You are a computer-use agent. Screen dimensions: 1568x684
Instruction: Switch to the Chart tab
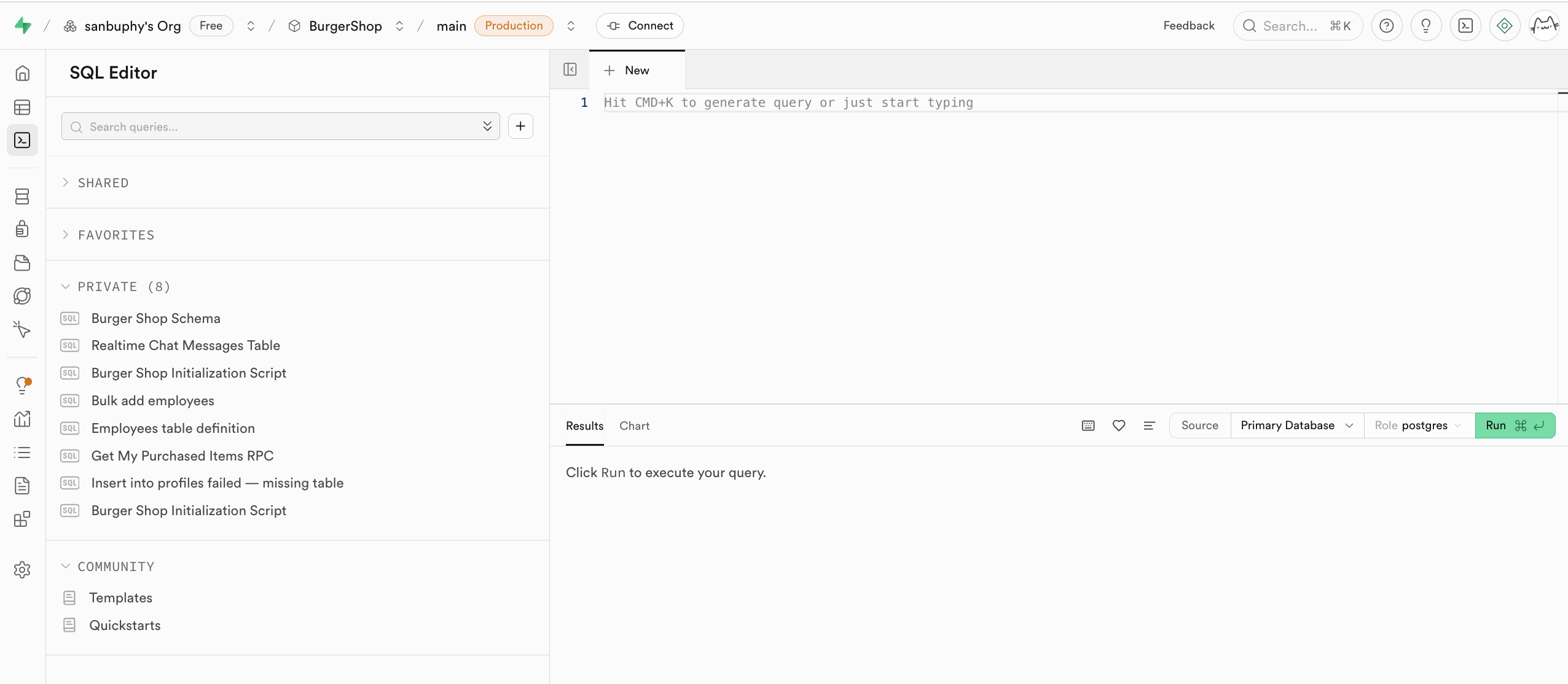pyautogui.click(x=634, y=426)
